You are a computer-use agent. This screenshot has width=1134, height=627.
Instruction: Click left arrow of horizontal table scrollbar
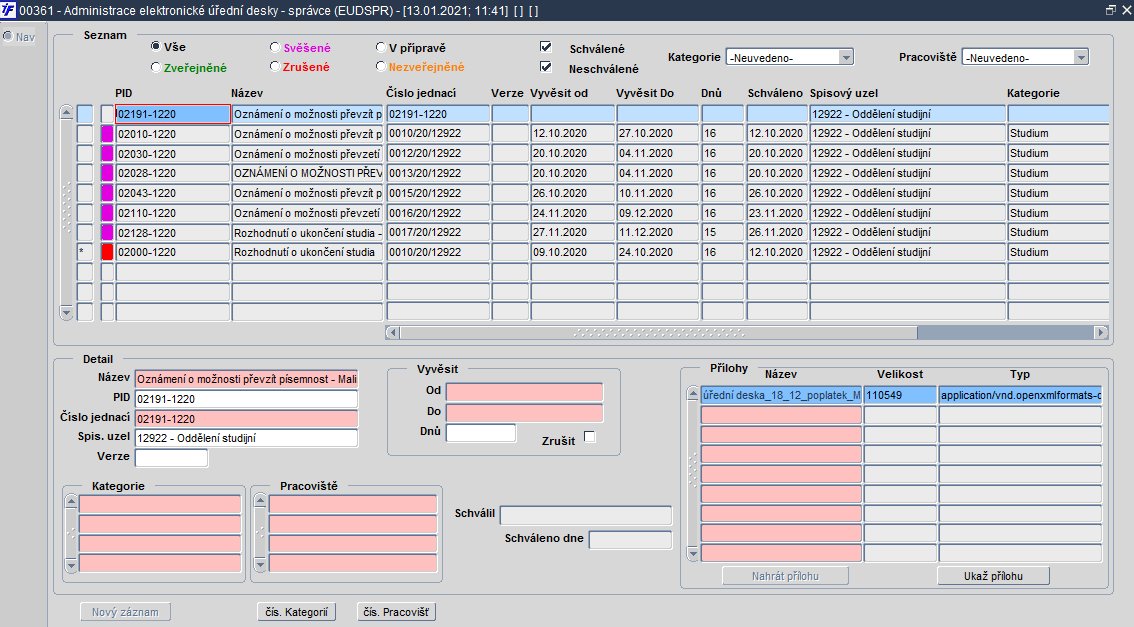click(x=393, y=333)
